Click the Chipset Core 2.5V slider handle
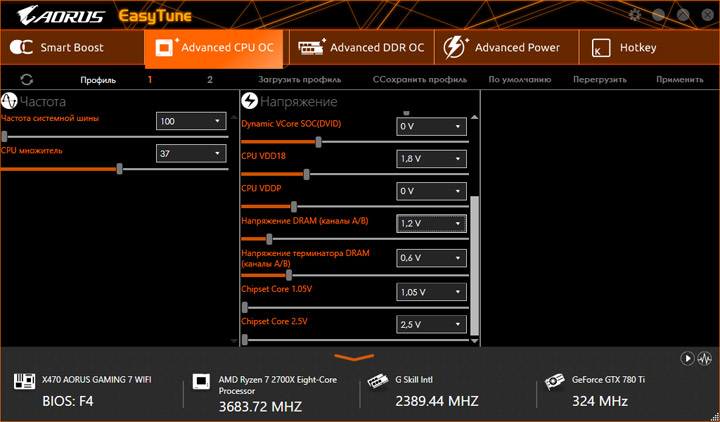The height and width of the screenshot is (422, 720). click(x=245, y=340)
